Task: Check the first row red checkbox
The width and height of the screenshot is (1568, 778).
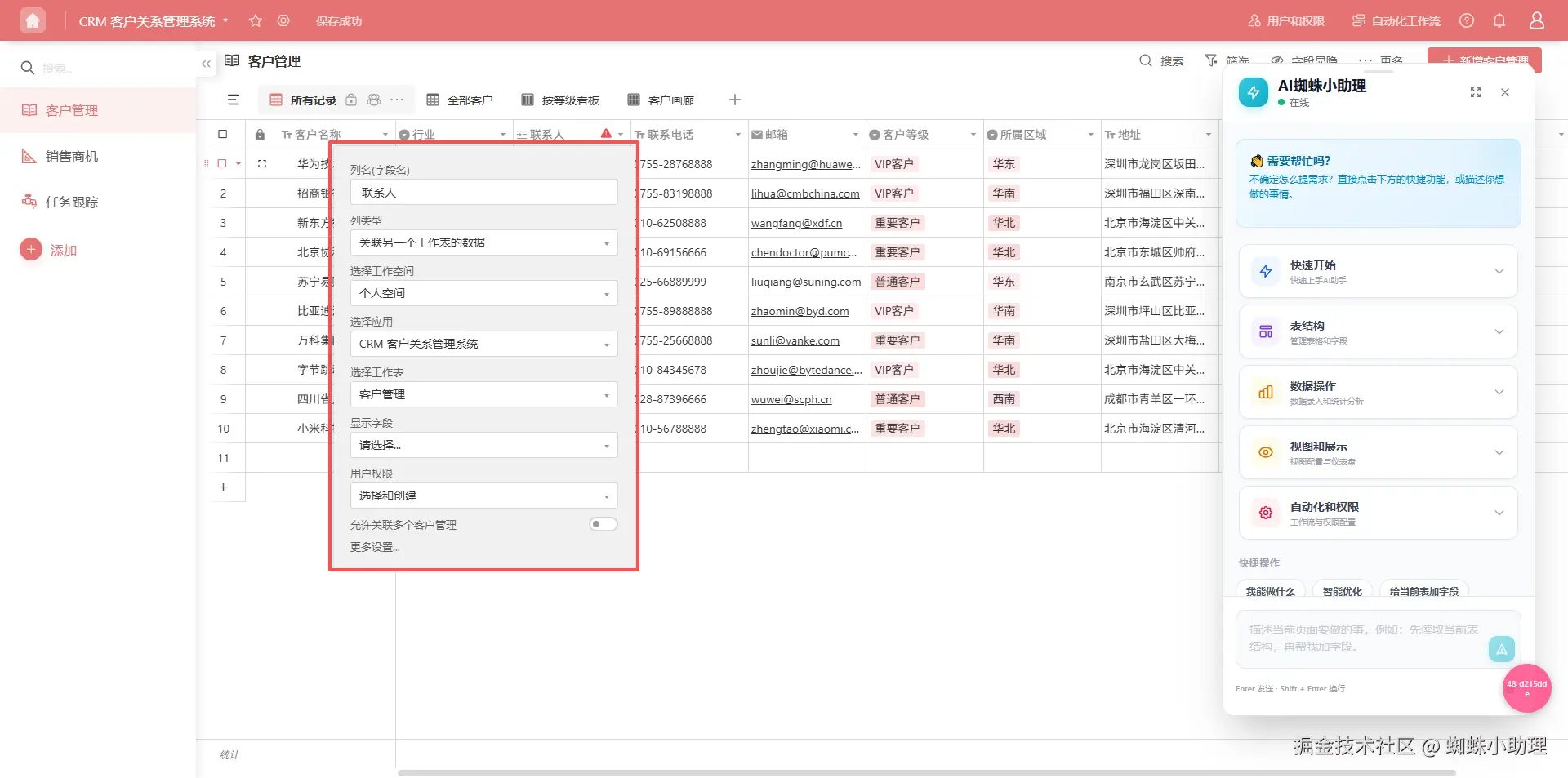Action: coord(221,163)
